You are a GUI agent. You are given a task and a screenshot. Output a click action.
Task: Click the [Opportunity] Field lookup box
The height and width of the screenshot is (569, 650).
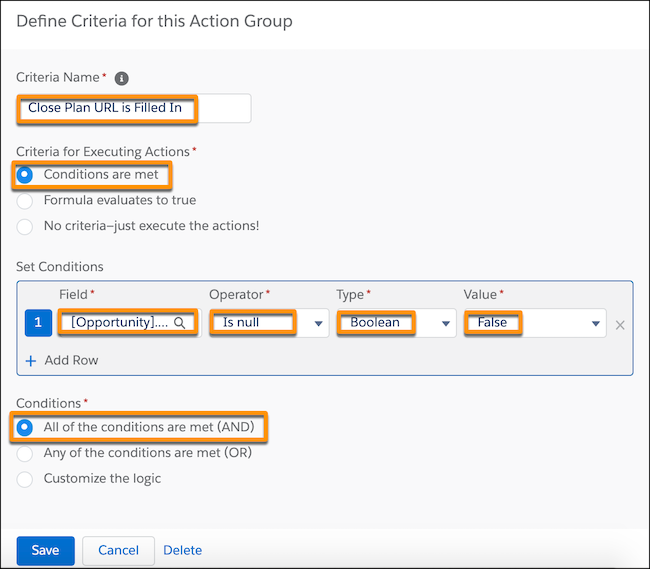[129, 323]
